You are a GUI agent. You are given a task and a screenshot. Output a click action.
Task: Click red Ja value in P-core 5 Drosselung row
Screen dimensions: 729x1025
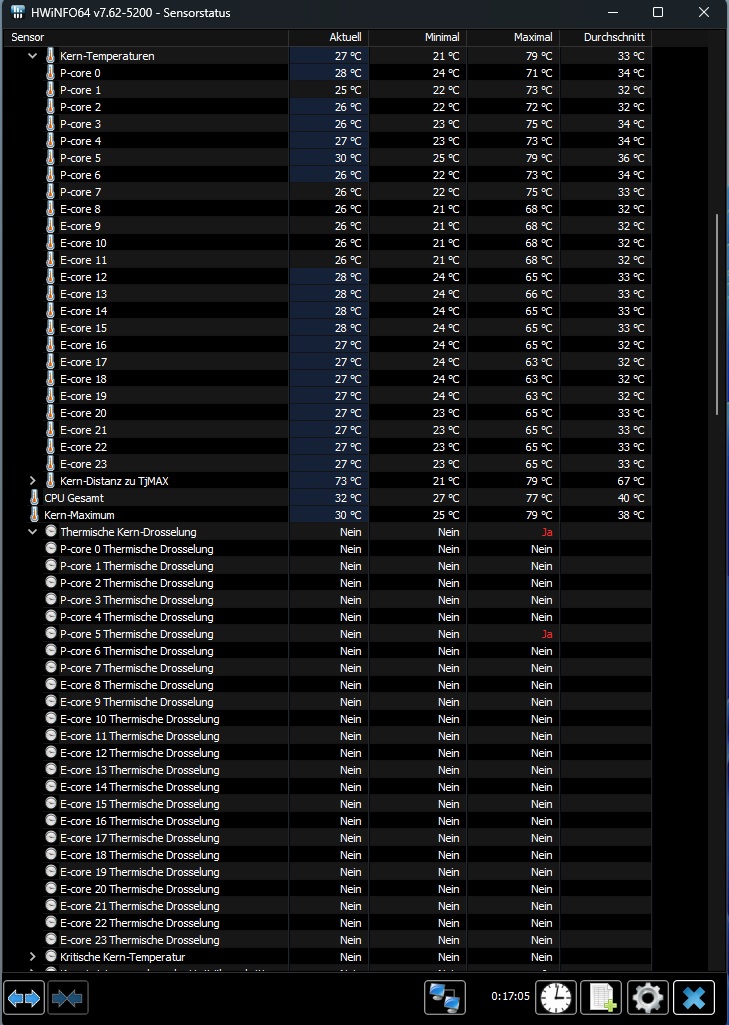(x=547, y=634)
